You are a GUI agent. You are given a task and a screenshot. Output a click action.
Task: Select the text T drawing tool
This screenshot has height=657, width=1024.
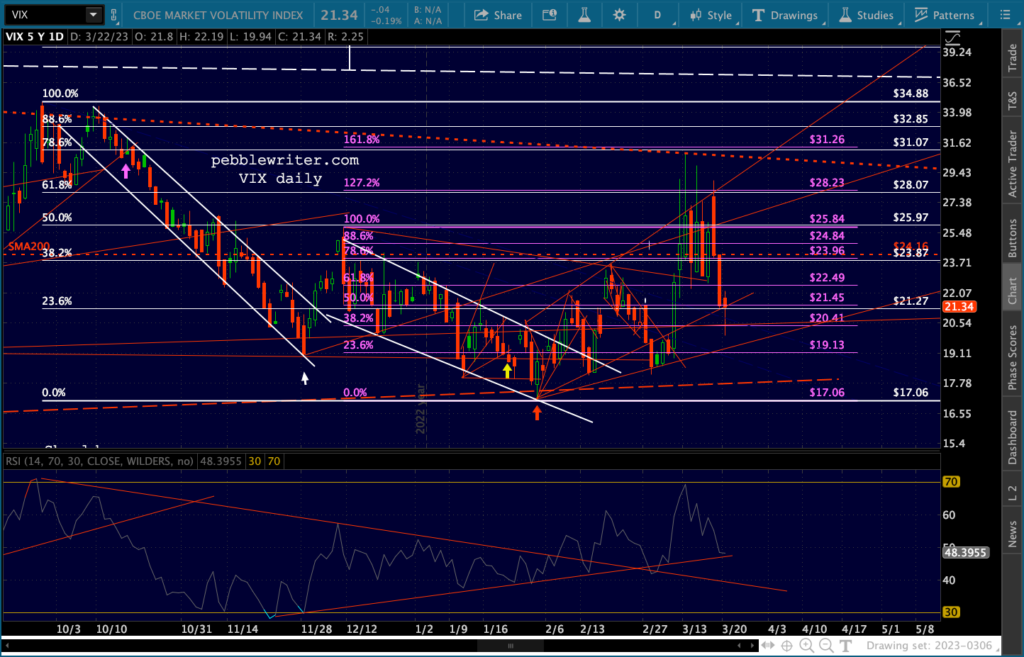tap(845, 645)
